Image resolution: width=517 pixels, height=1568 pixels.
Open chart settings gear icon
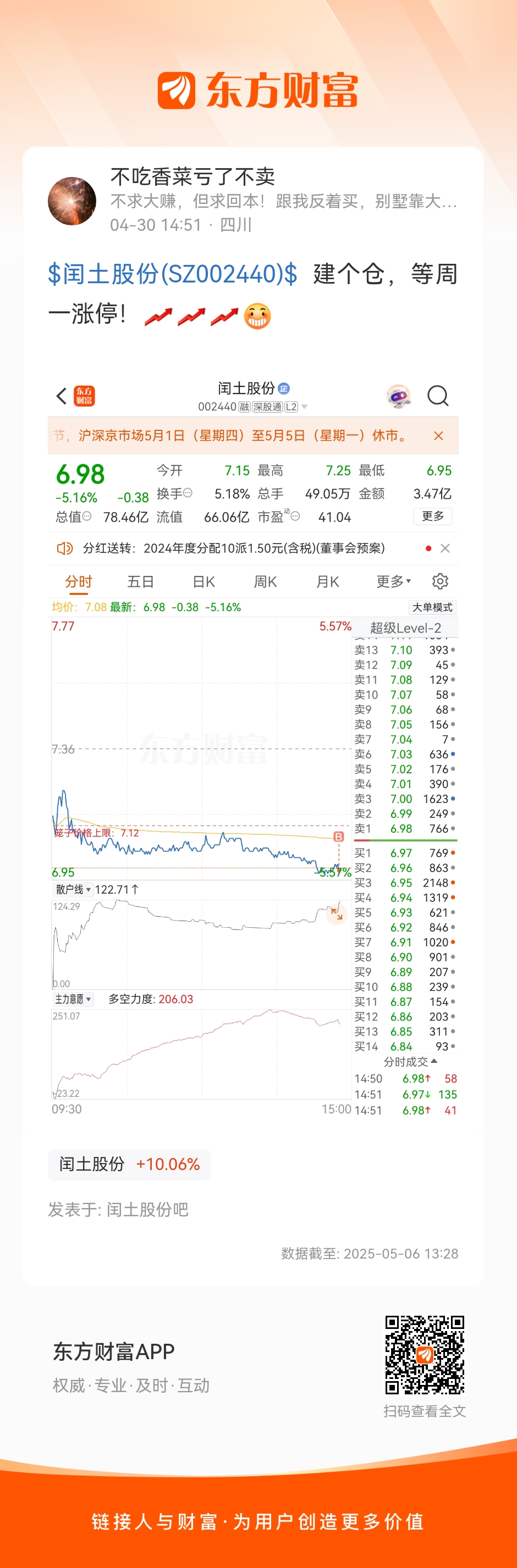point(439,581)
